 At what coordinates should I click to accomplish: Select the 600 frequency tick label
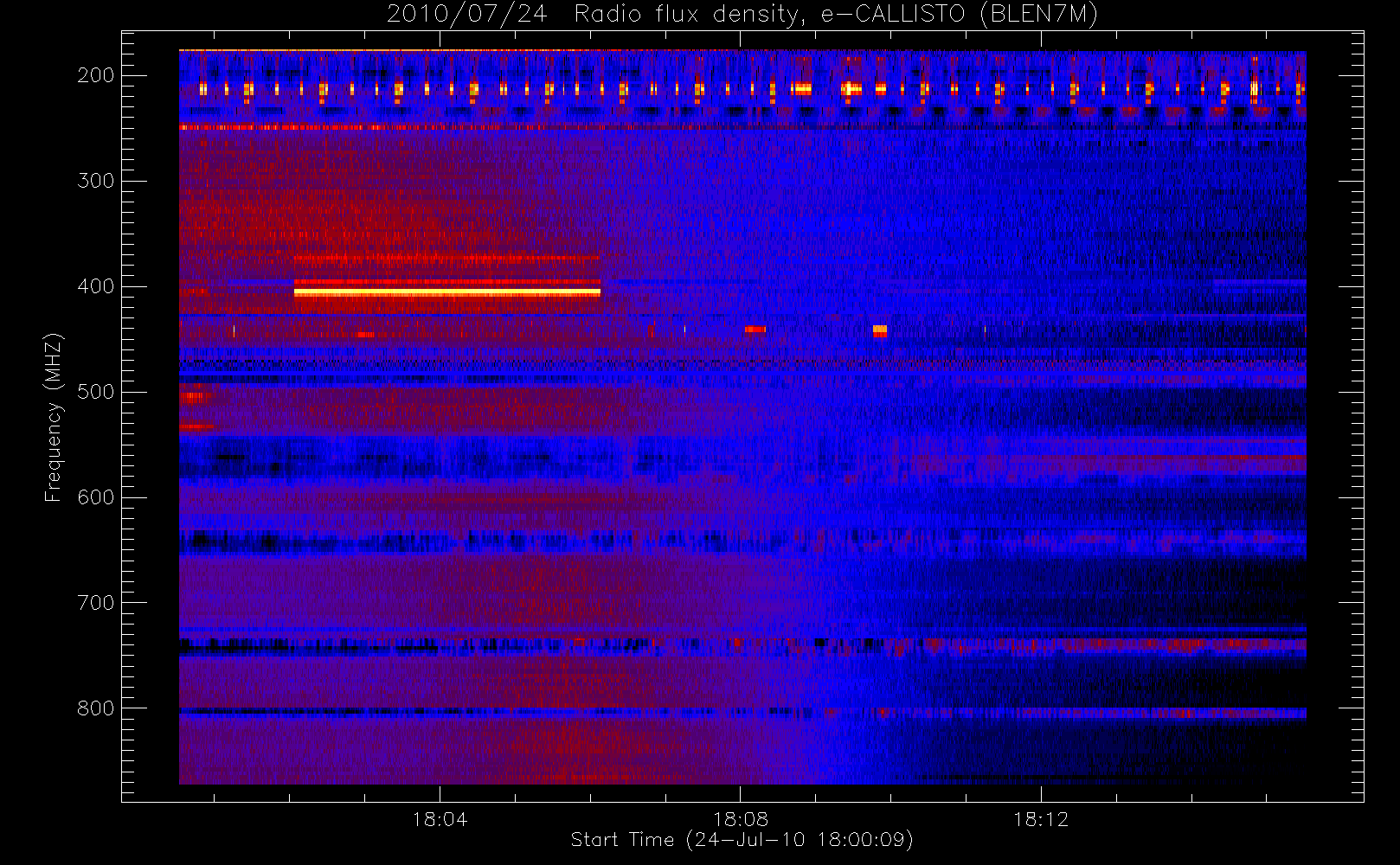click(95, 497)
